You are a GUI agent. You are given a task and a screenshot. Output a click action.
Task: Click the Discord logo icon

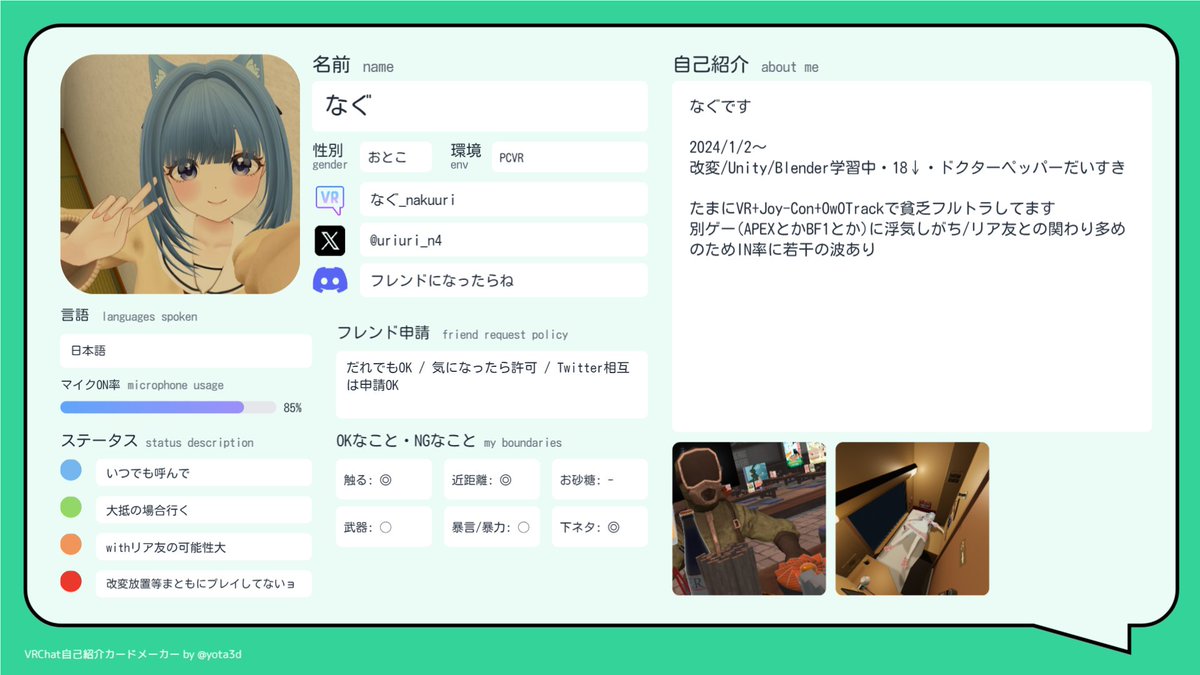(330, 280)
